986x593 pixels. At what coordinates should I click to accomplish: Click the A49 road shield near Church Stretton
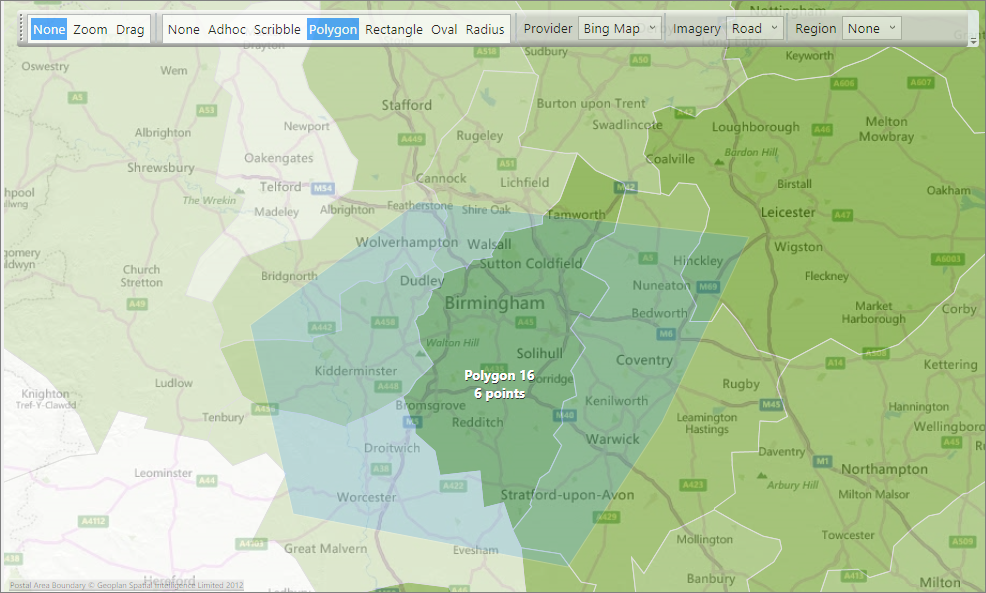137,304
